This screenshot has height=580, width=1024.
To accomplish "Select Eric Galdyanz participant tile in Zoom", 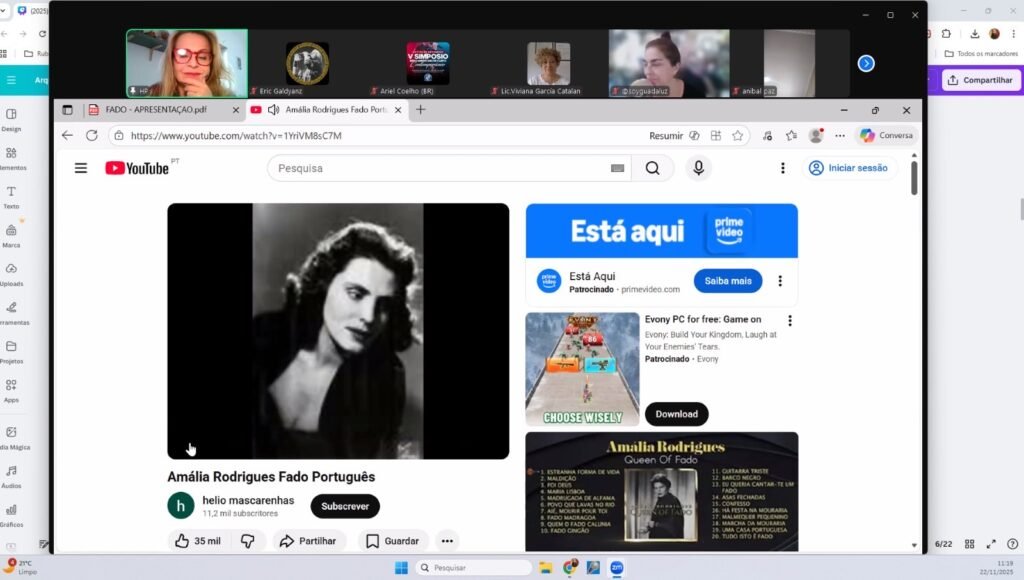I will (x=308, y=63).
